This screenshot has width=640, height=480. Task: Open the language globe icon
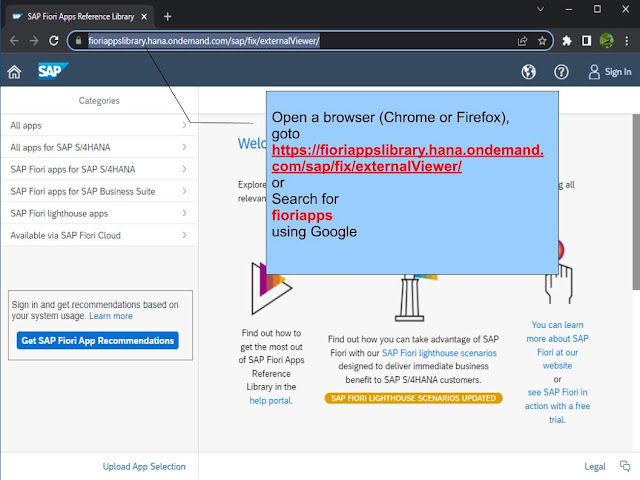point(529,72)
